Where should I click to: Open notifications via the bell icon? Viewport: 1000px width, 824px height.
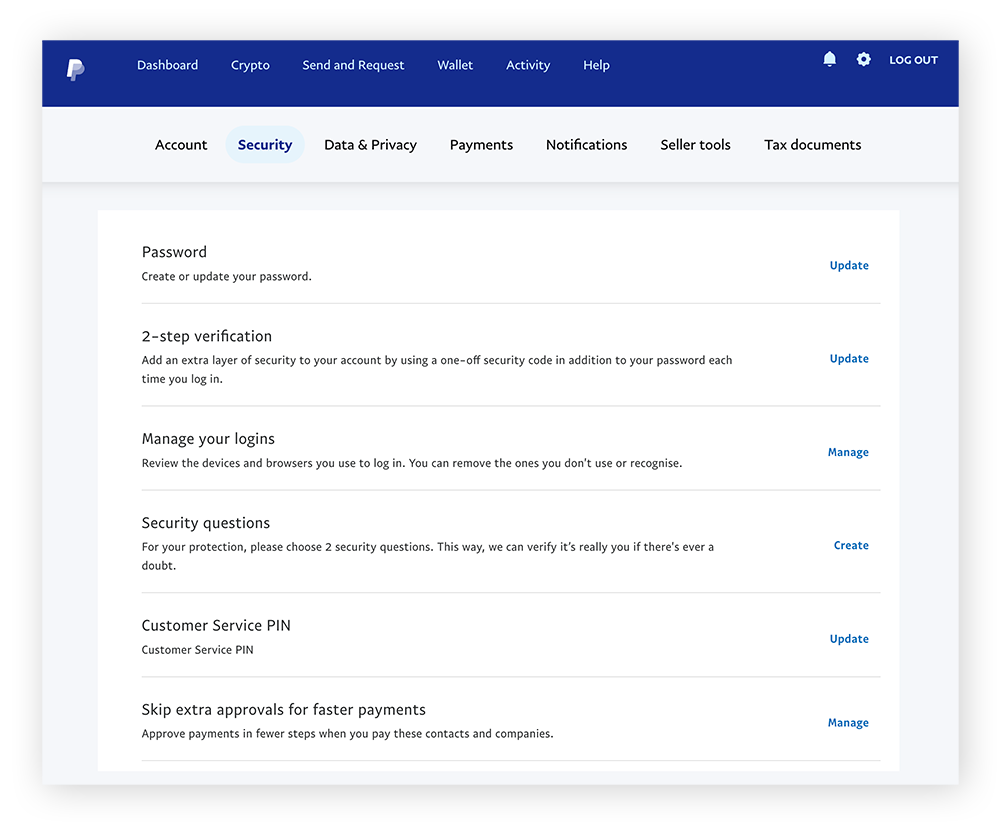(x=829, y=60)
